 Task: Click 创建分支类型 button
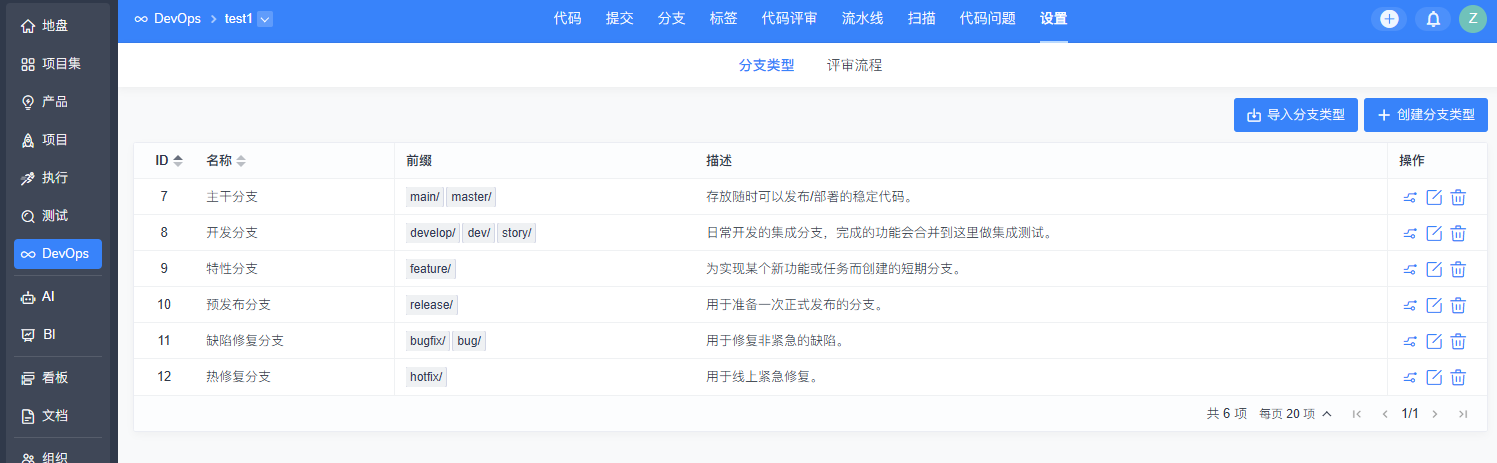click(1425, 115)
